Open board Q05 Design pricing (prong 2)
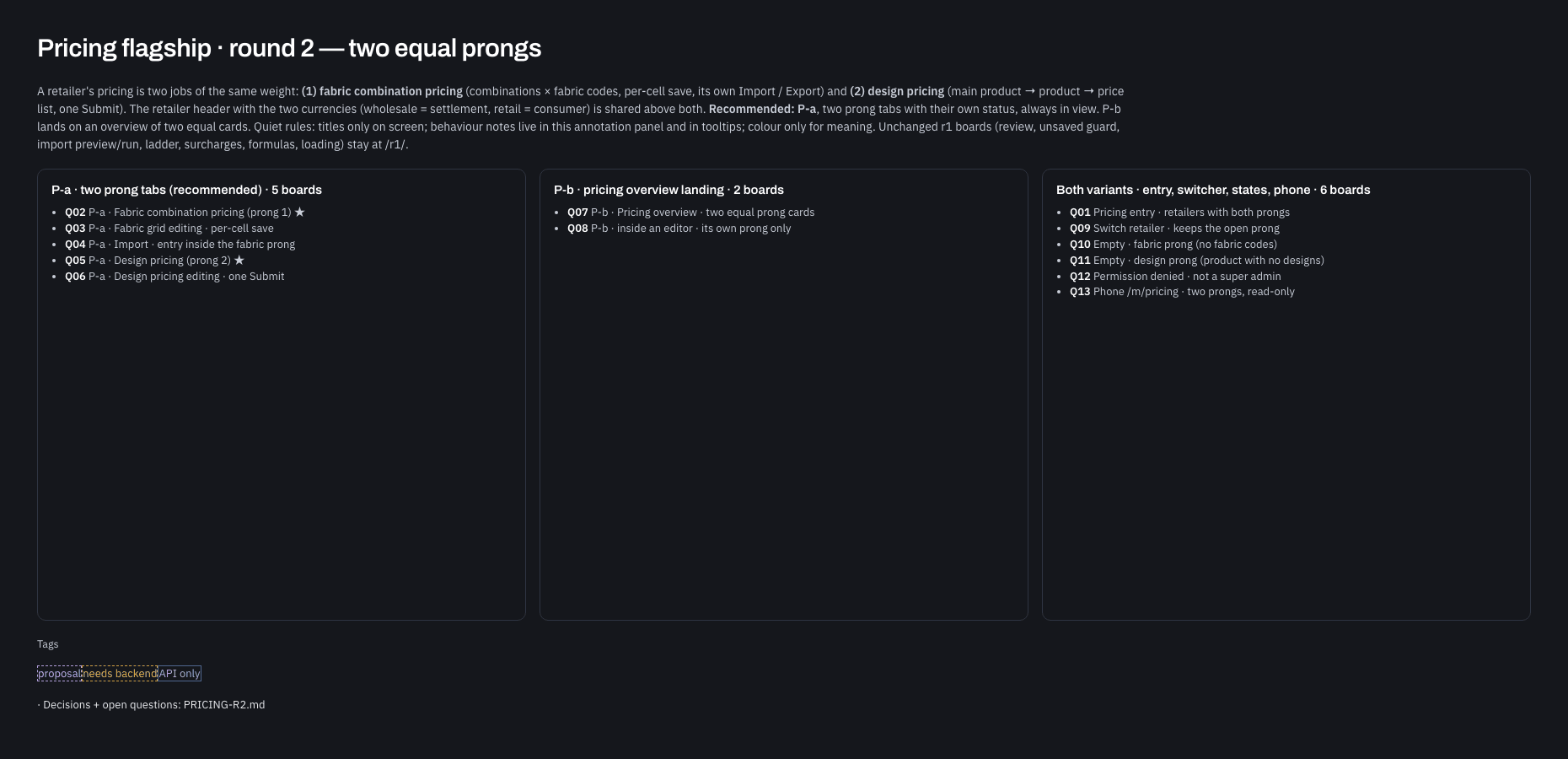This screenshot has height=759, width=1568. click(x=154, y=261)
